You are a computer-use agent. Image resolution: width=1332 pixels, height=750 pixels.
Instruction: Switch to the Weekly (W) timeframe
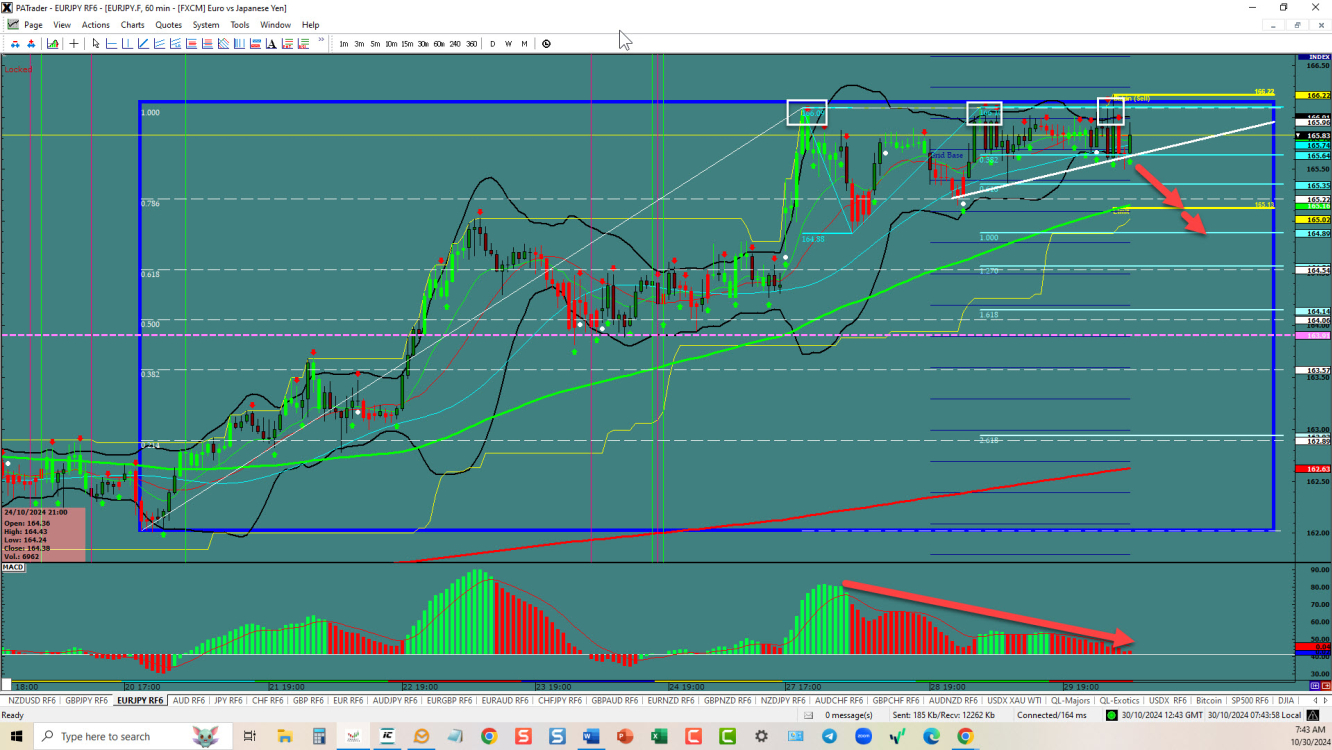click(x=509, y=43)
